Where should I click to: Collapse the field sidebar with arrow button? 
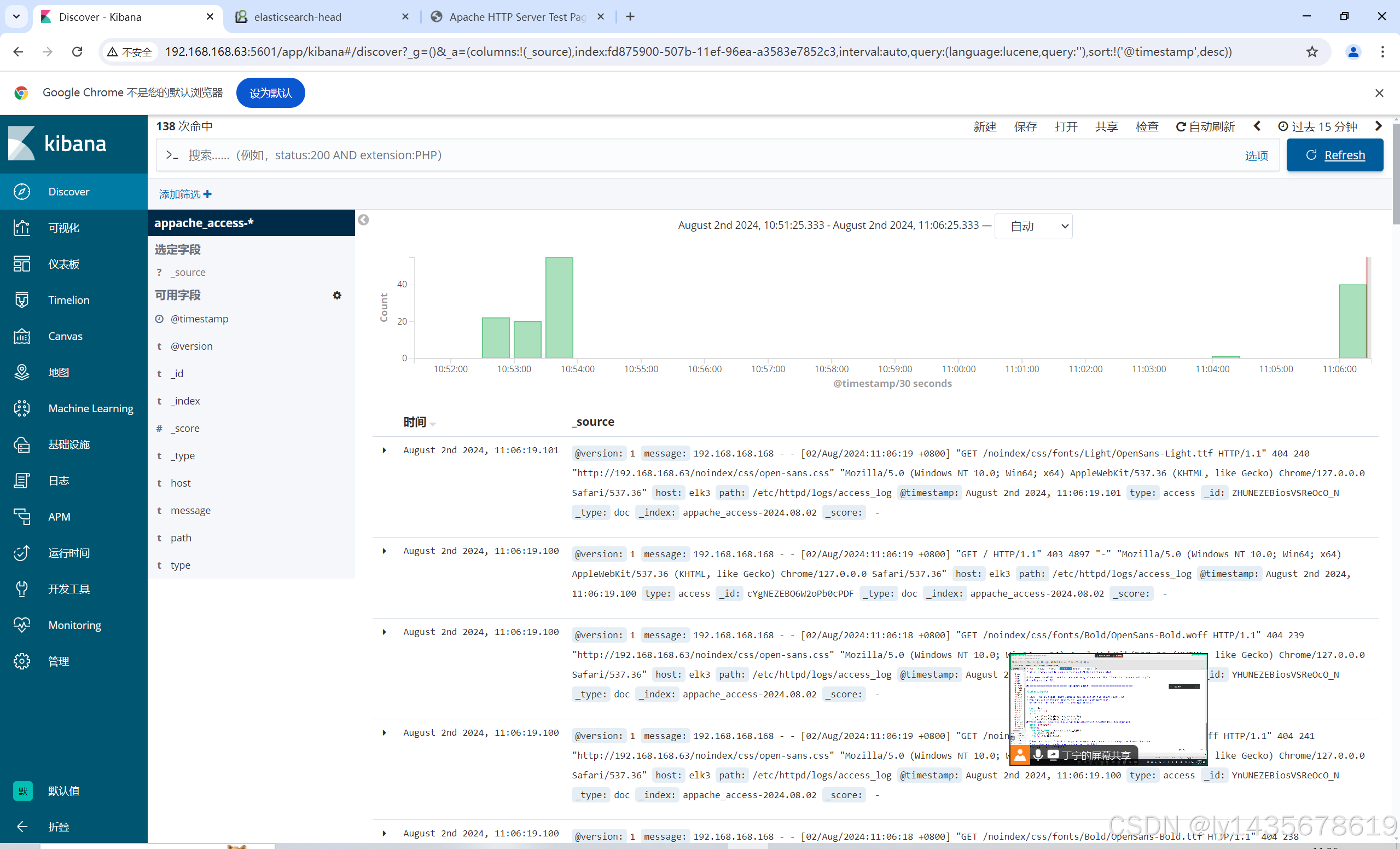pos(364,220)
